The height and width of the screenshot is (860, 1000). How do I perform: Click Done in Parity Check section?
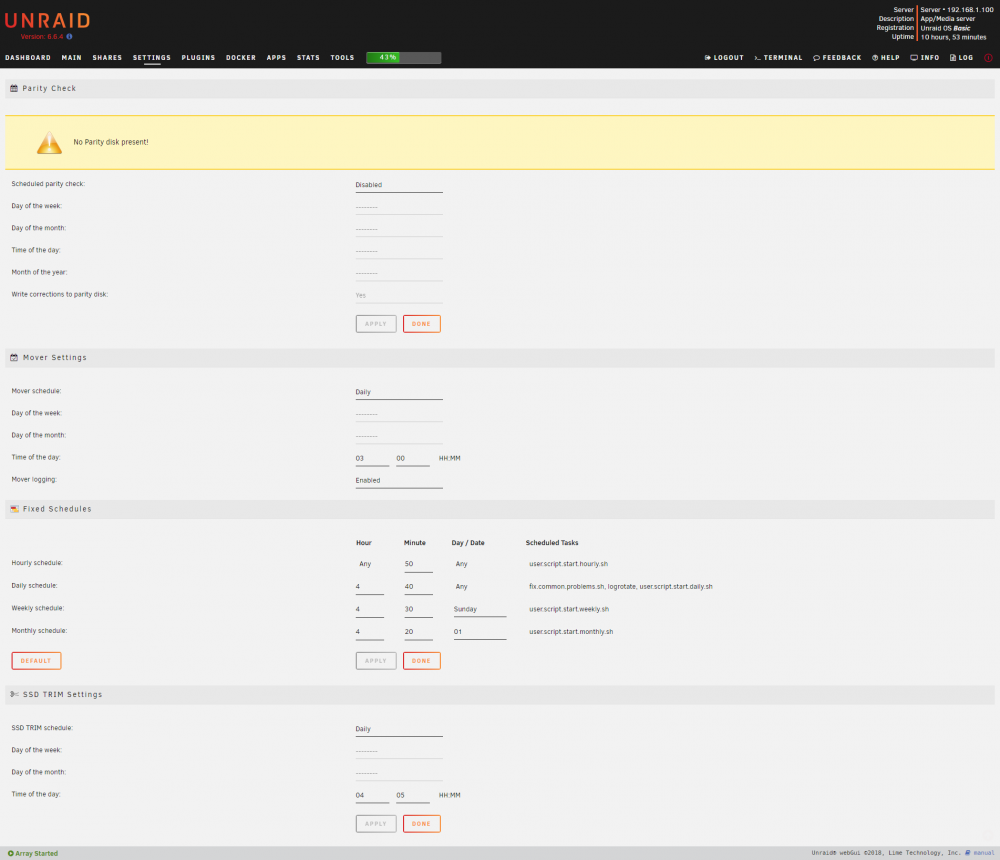(x=422, y=324)
